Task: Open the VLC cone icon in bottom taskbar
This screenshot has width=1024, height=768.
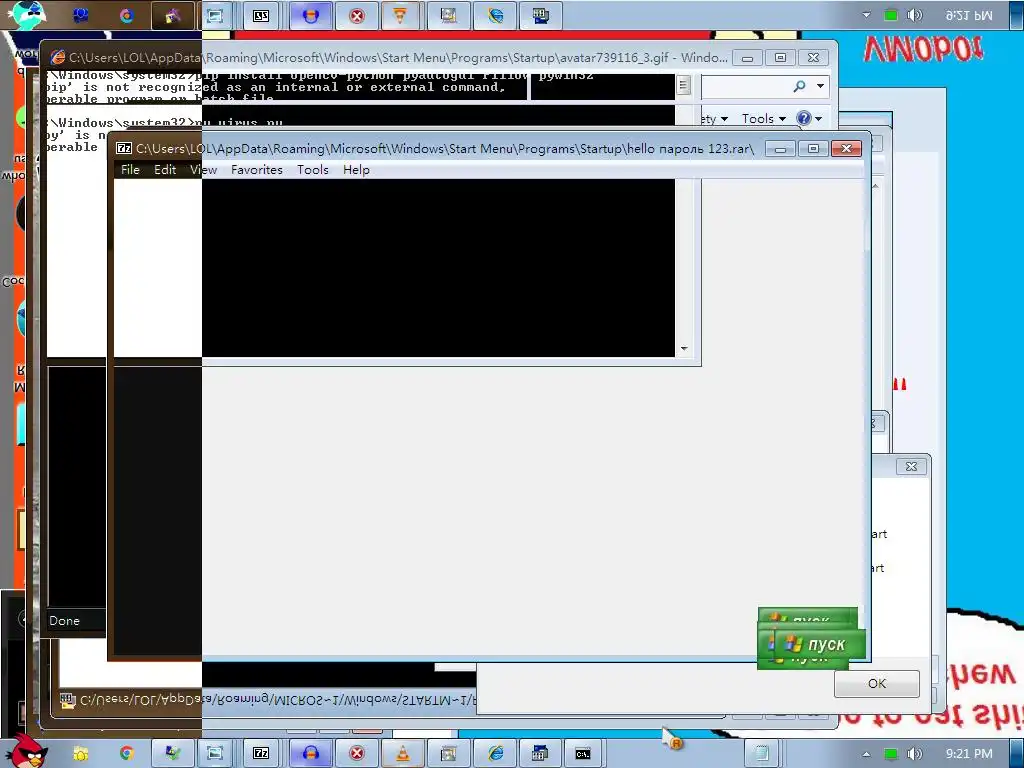Action: coord(402,754)
